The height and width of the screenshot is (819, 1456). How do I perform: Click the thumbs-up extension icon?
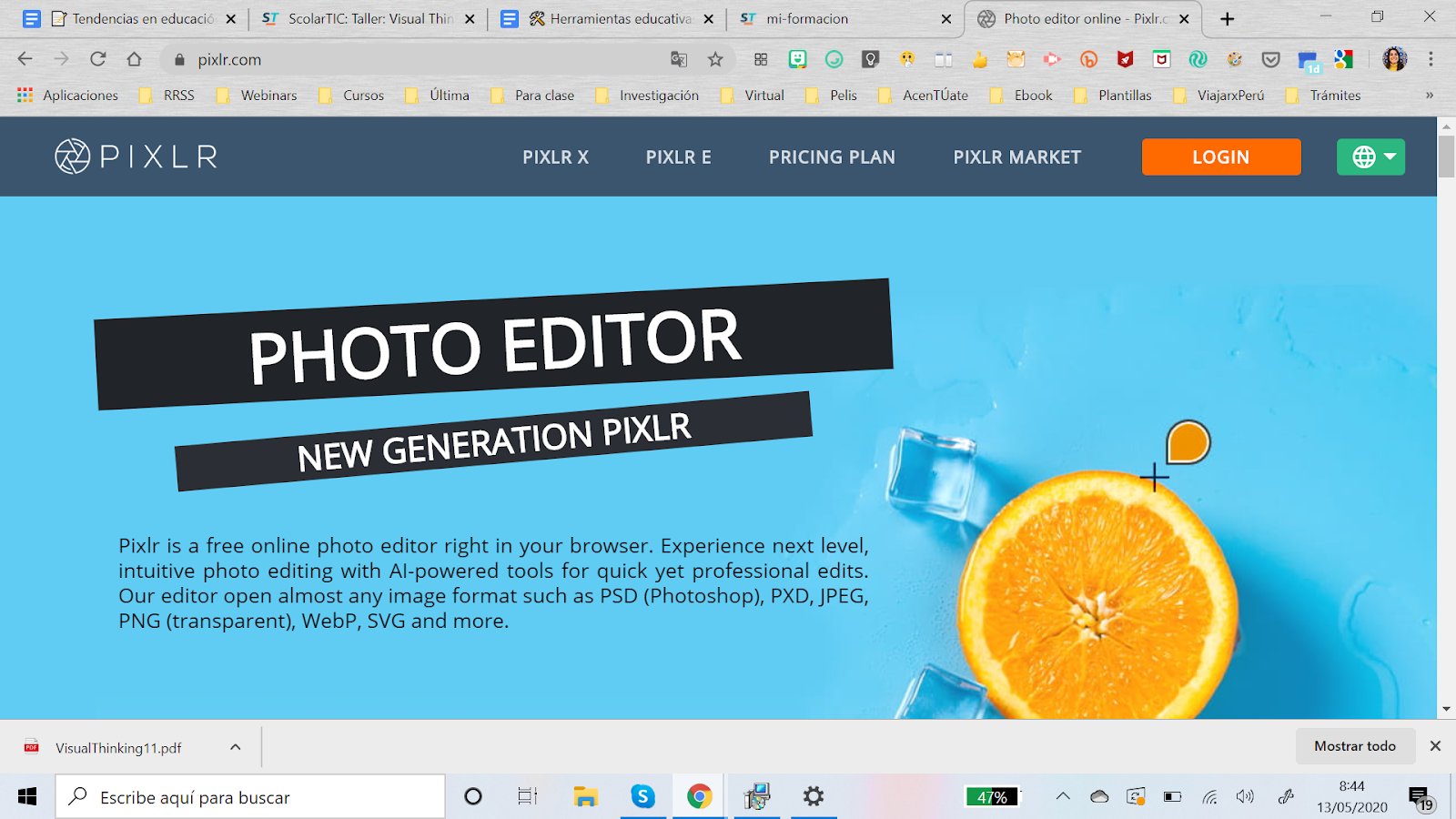(979, 59)
